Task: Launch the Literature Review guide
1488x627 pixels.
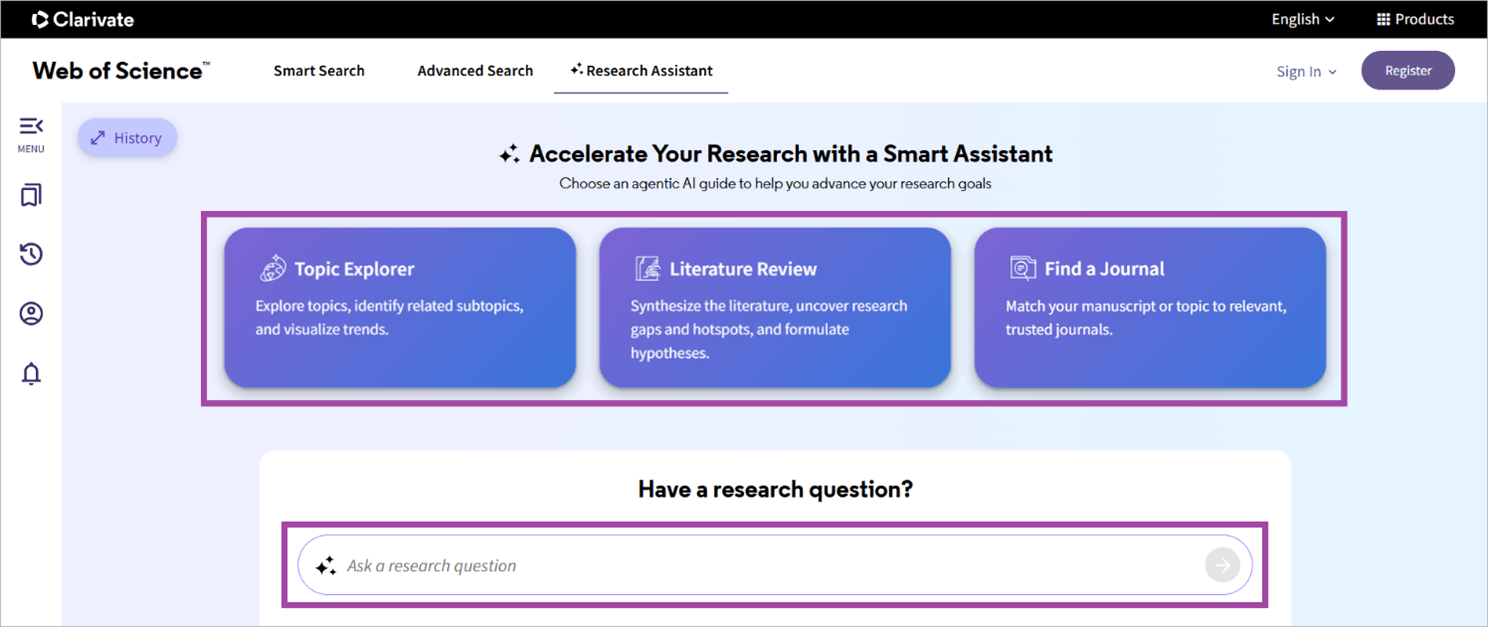Action: tap(775, 307)
